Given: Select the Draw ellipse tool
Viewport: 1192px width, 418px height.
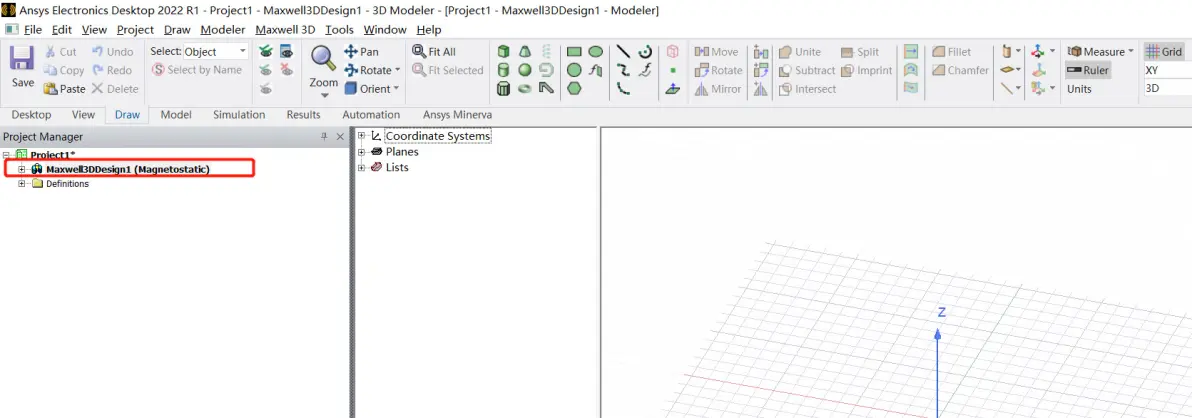Looking at the screenshot, I should tap(596, 52).
